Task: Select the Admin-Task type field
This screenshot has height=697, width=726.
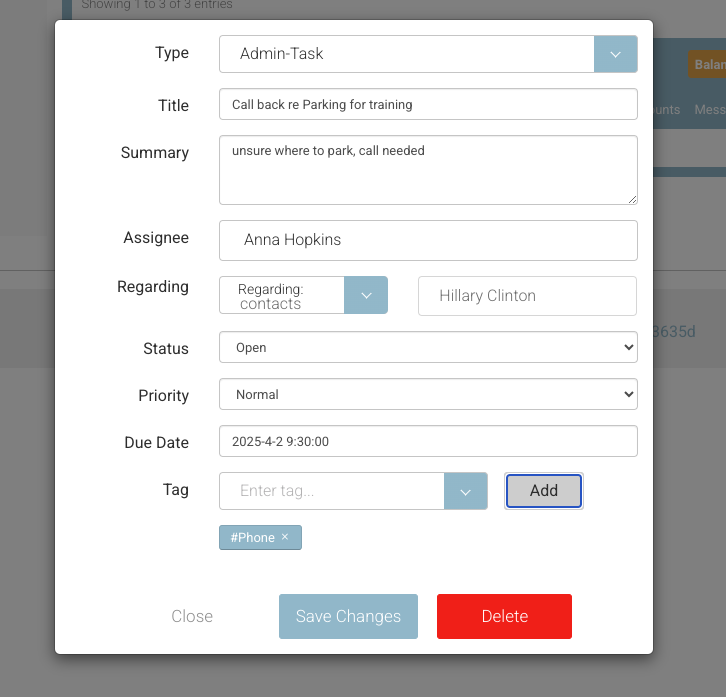Action: [406, 54]
